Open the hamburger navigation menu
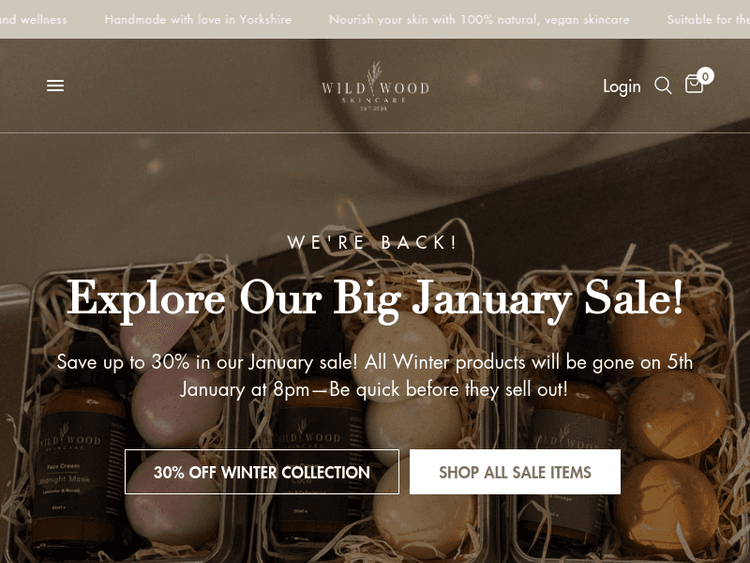 (55, 86)
